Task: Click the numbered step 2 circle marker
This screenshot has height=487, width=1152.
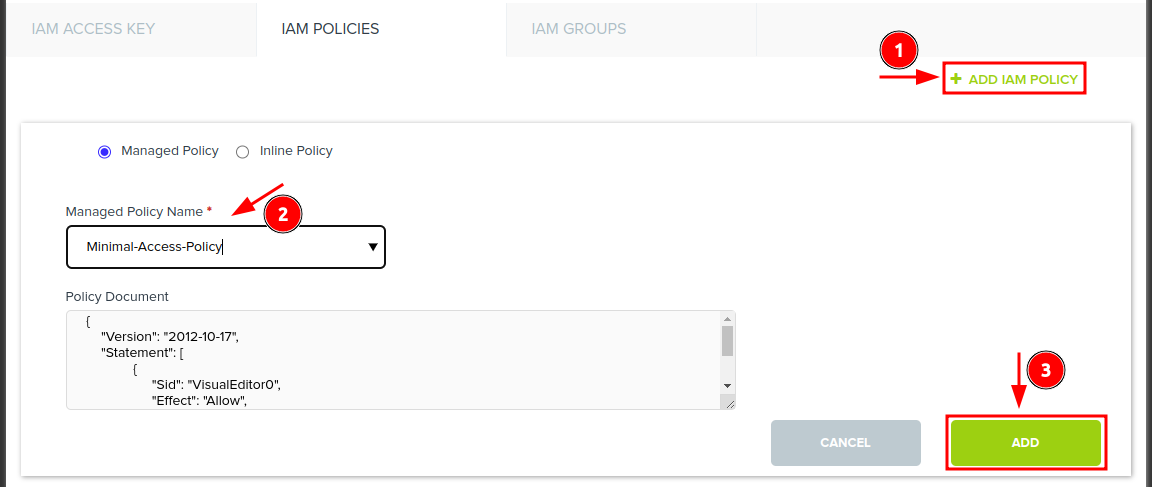Action: tap(283, 213)
